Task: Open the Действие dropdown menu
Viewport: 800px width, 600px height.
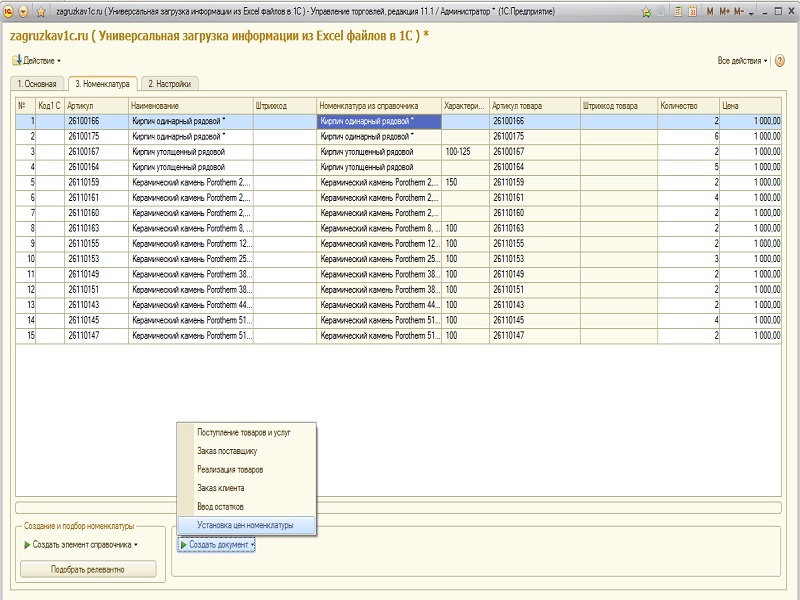Action: 36,60
